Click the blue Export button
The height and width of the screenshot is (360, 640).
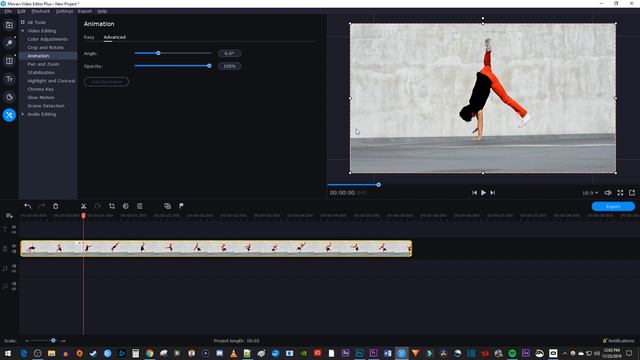(x=613, y=207)
